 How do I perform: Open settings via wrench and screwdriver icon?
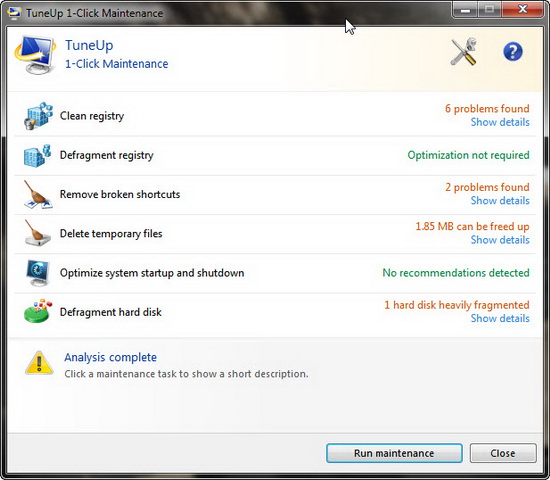tap(463, 52)
